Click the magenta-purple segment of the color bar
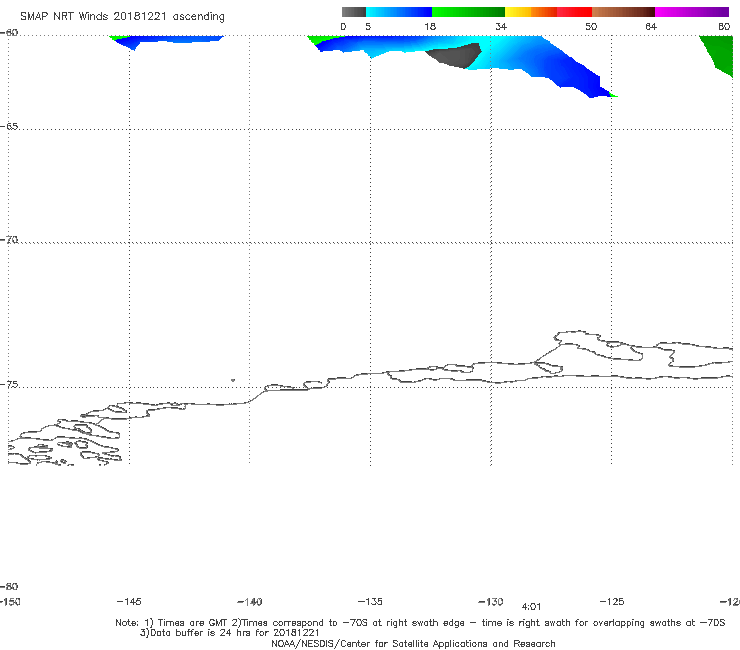Image resolution: width=740 pixels, height=650 pixels. click(x=692, y=12)
